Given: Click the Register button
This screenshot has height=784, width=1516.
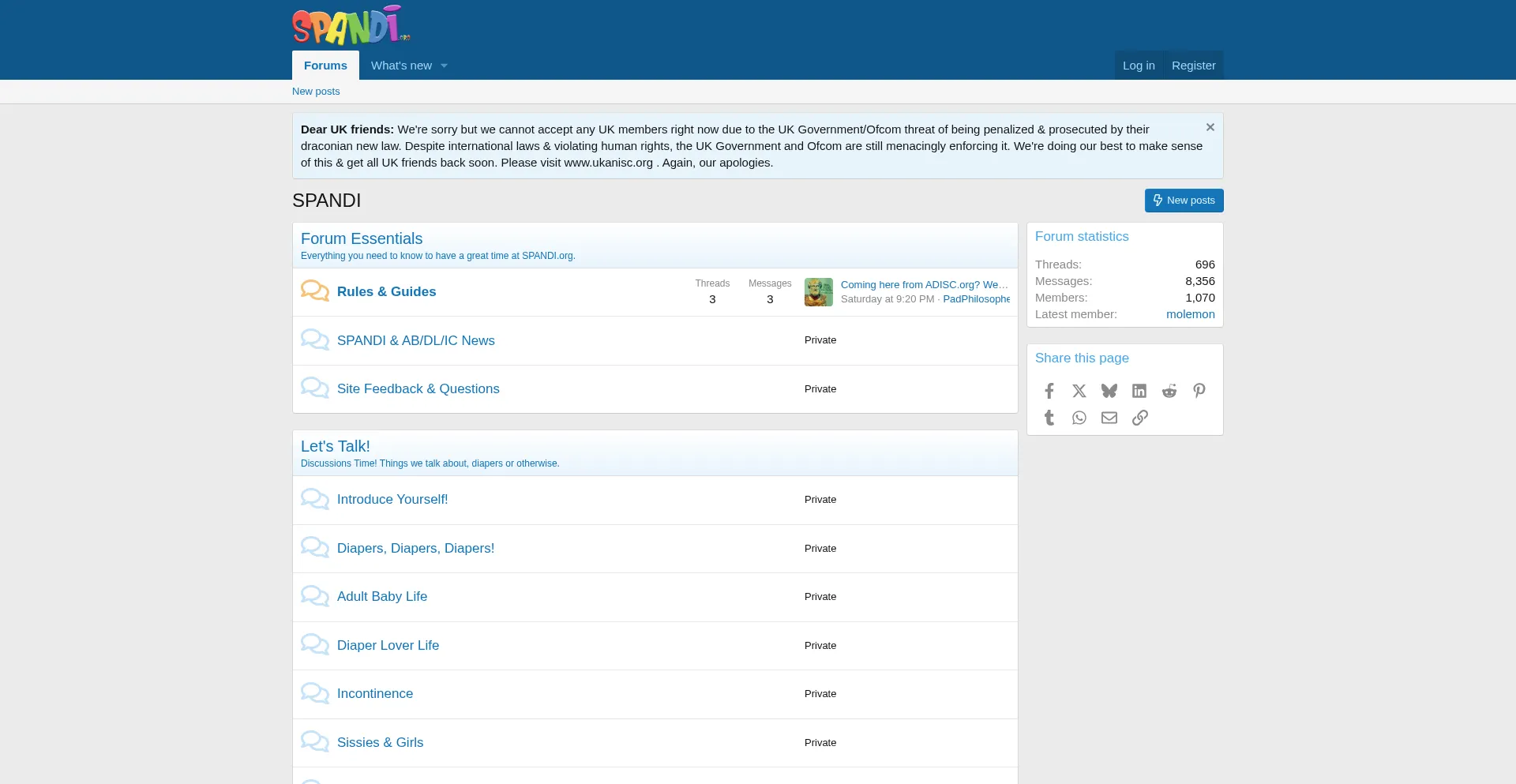Looking at the screenshot, I should coord(1194,66).
